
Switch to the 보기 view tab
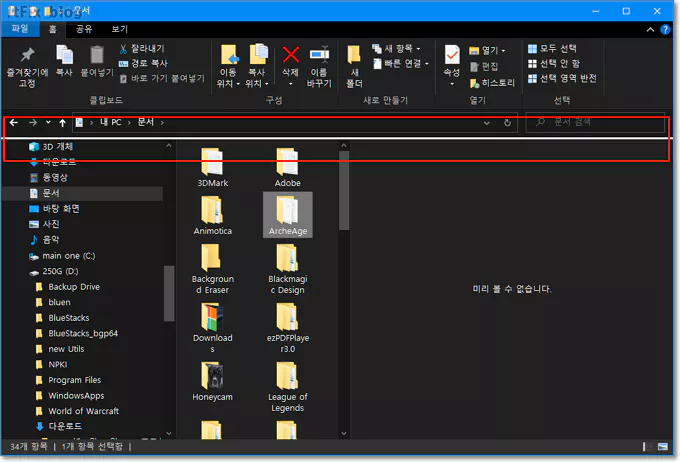coord(120,29)
